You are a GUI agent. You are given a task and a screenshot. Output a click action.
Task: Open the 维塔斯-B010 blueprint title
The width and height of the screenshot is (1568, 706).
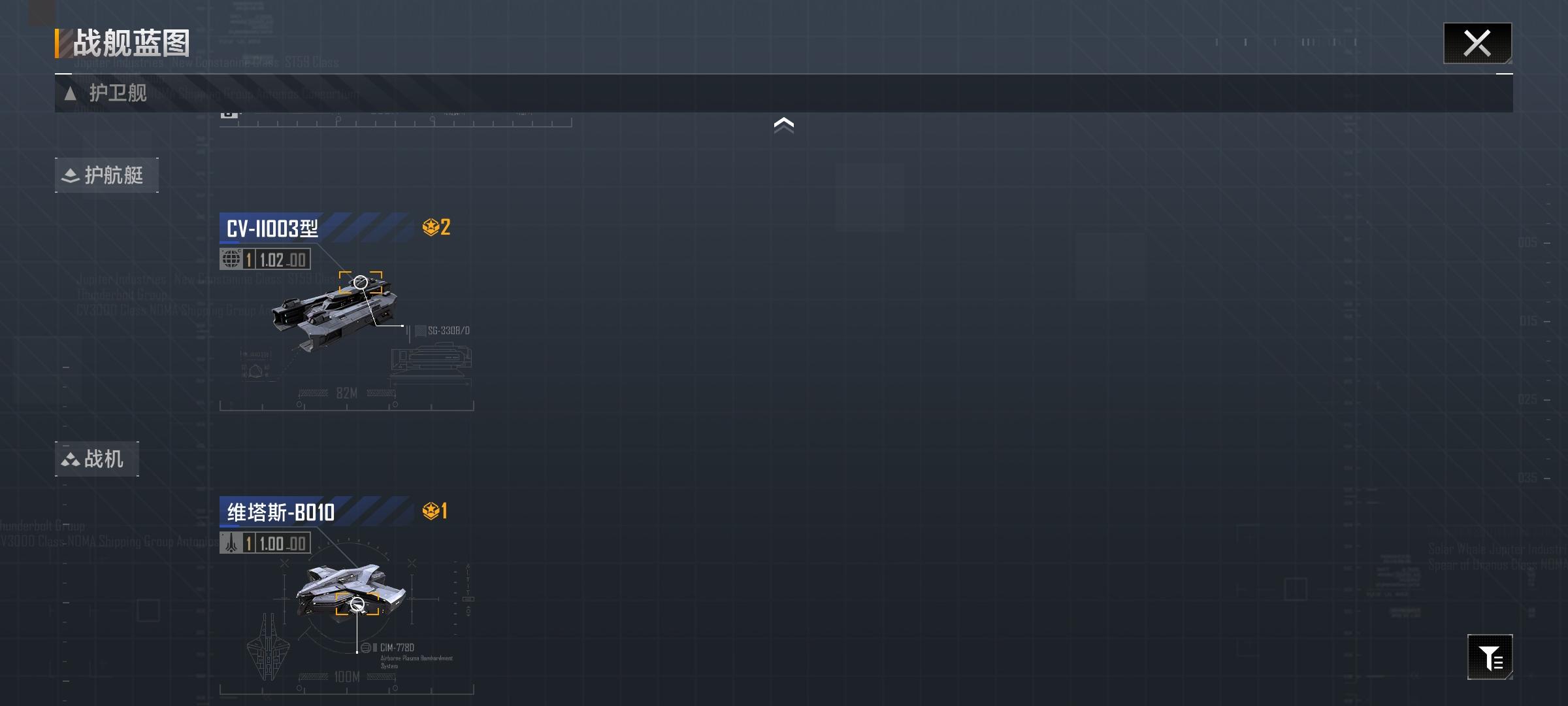[x=280, y=512]
